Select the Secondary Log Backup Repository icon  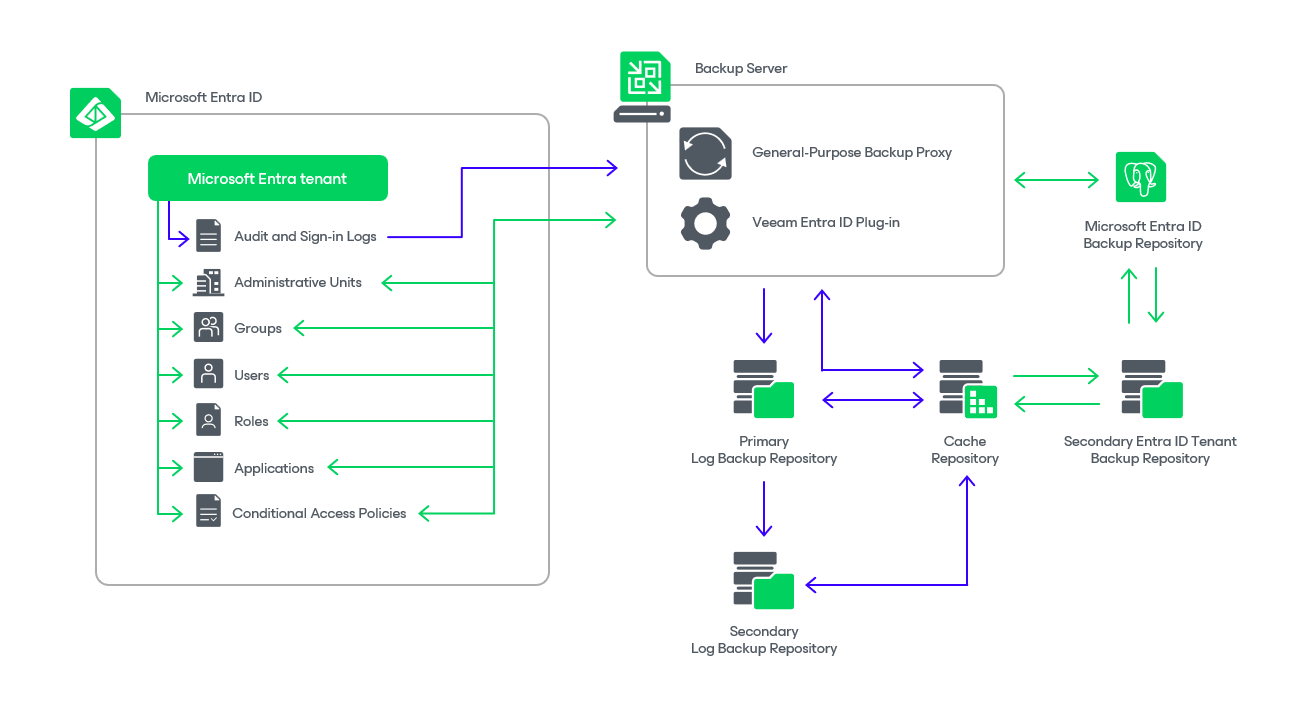click(x=763, y=580)
